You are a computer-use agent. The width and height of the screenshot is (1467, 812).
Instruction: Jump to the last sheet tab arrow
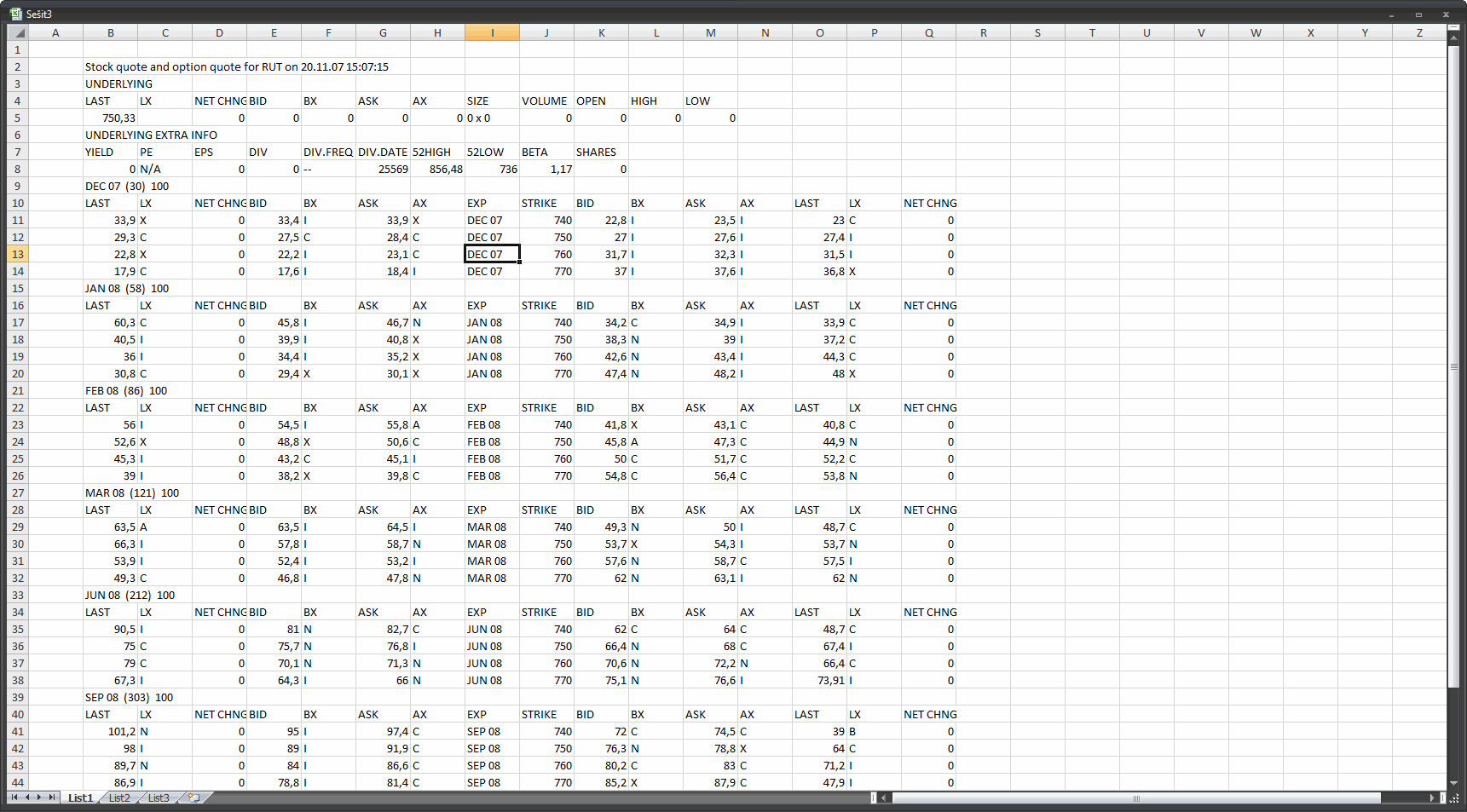[x=52, y=798]
